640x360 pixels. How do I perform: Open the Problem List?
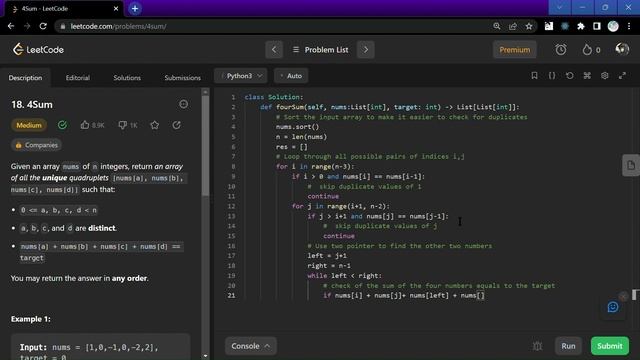tap(320, 50)
